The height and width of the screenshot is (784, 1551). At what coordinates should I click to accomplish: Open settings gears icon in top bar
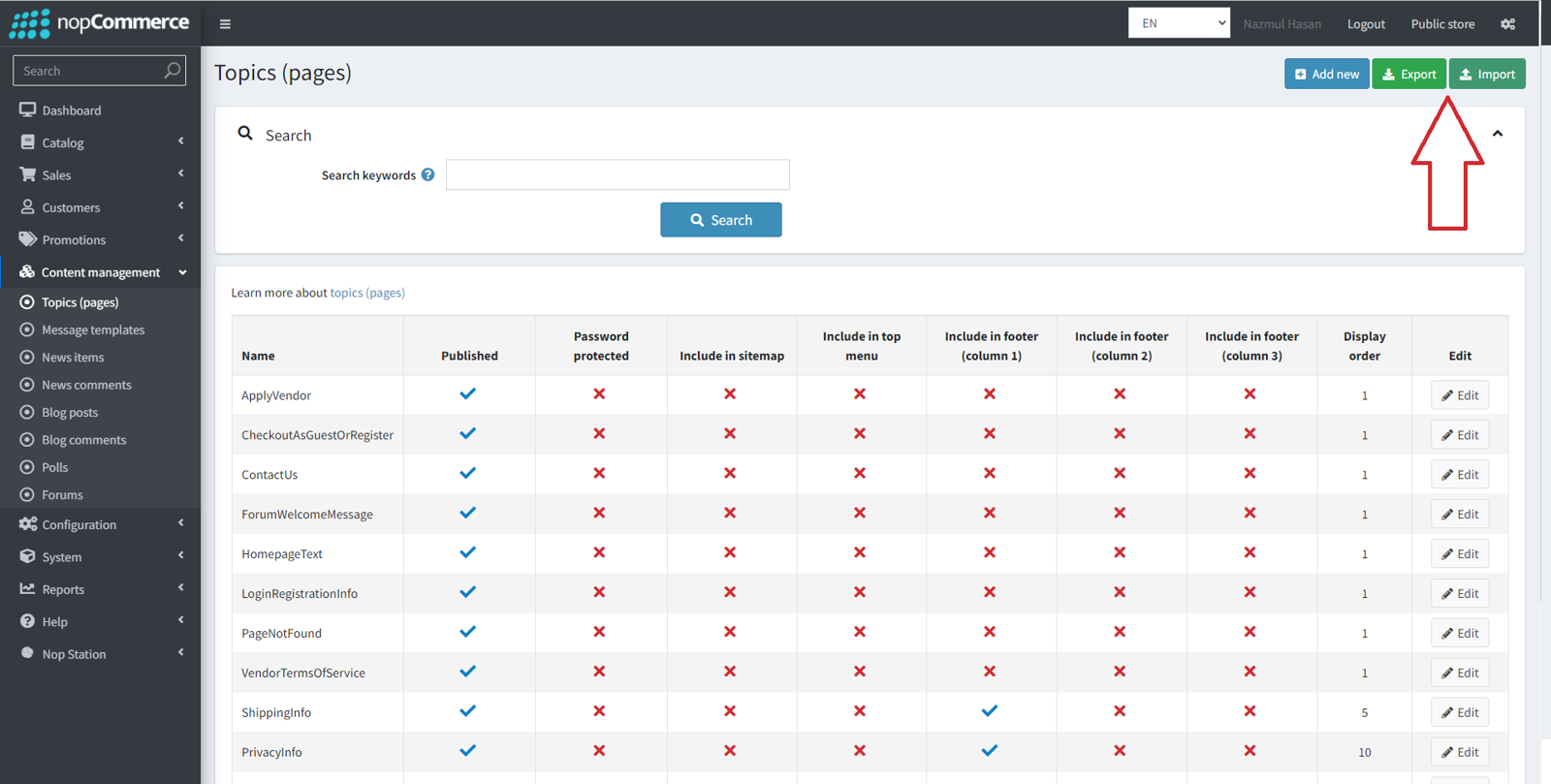pyautogui.click(x=1507, y=24)
